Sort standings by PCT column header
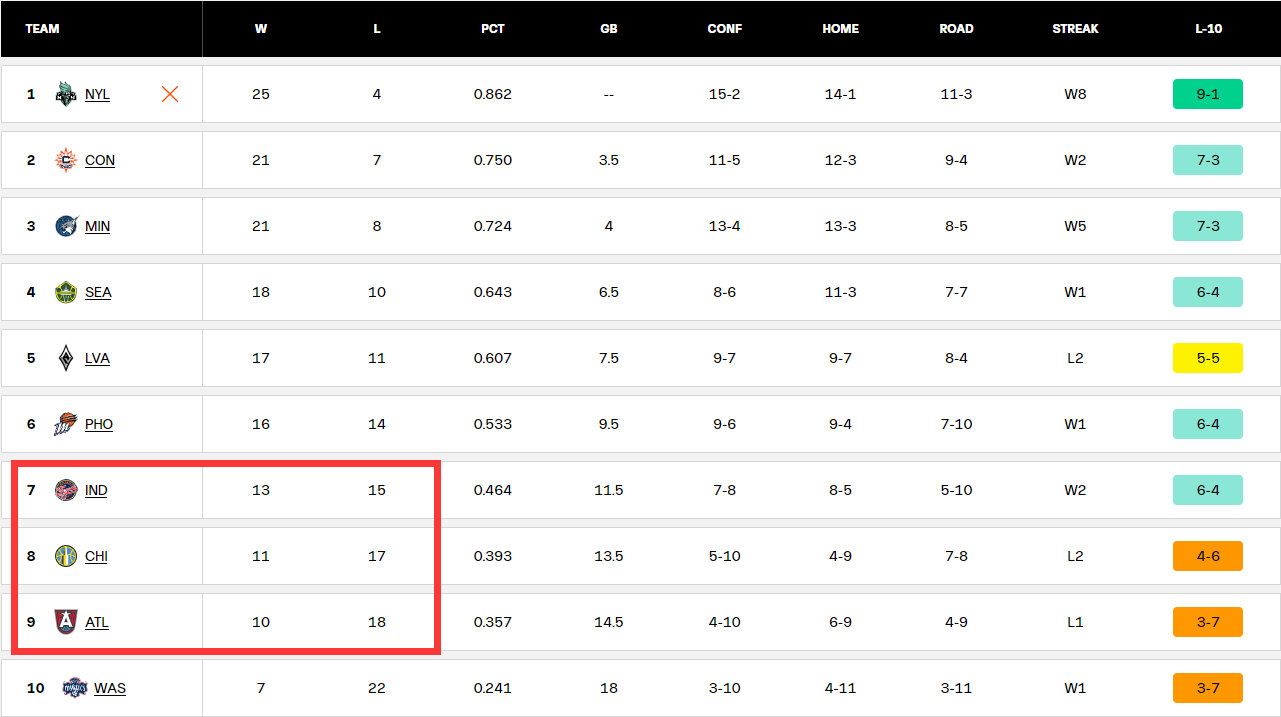The height and width of the screenshot is (717, 1281). click(492, 29)
